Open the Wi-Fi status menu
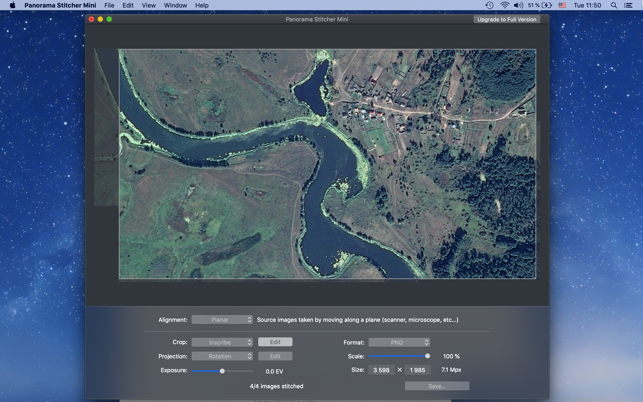Screen dimensions: 643x402 pos(504,5)
